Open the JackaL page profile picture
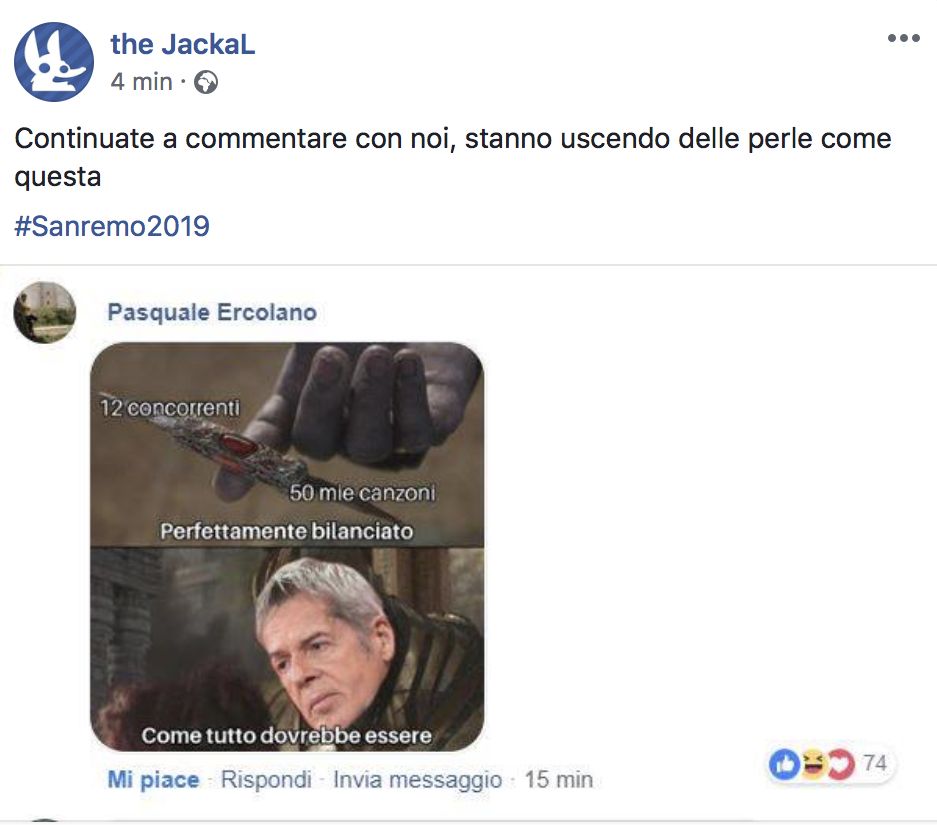This screenshot has height=825, width=937. click(x=54, y=62)
